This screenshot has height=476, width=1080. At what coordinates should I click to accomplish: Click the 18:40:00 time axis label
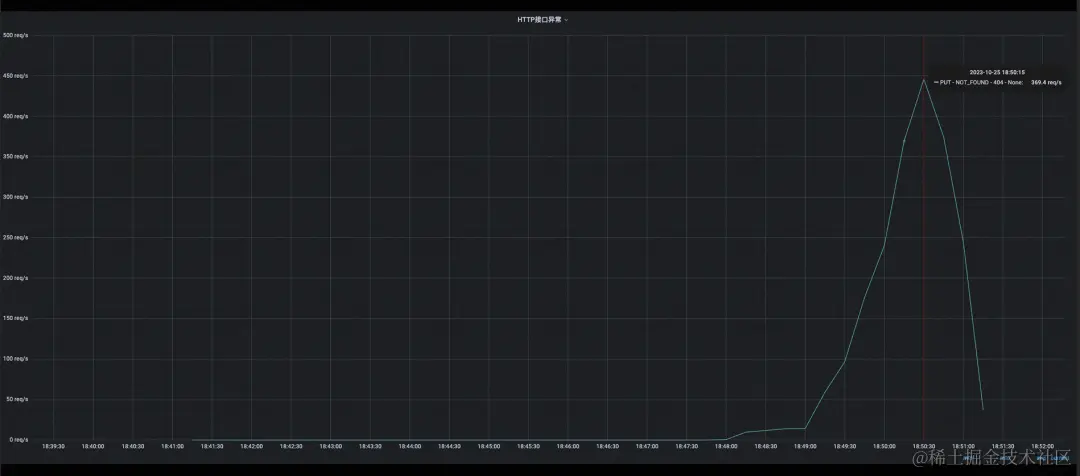93,446
